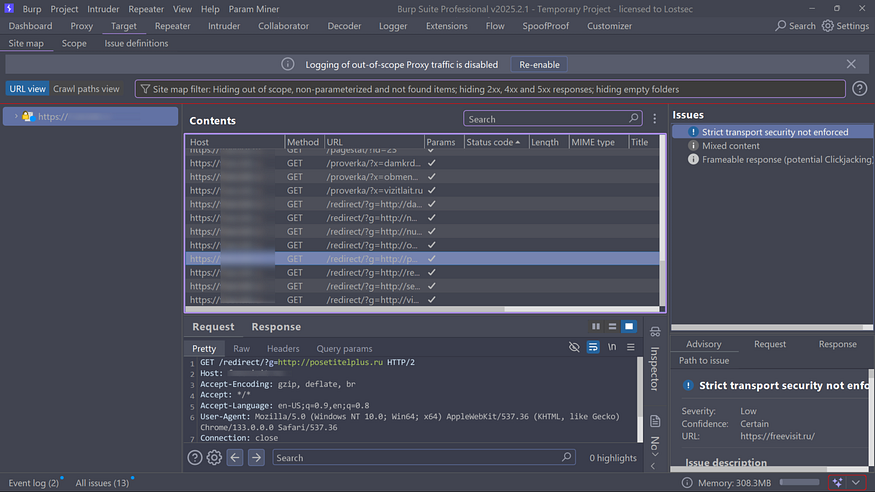
Task: Switch request view to Raw
Action: click(241, 348)
